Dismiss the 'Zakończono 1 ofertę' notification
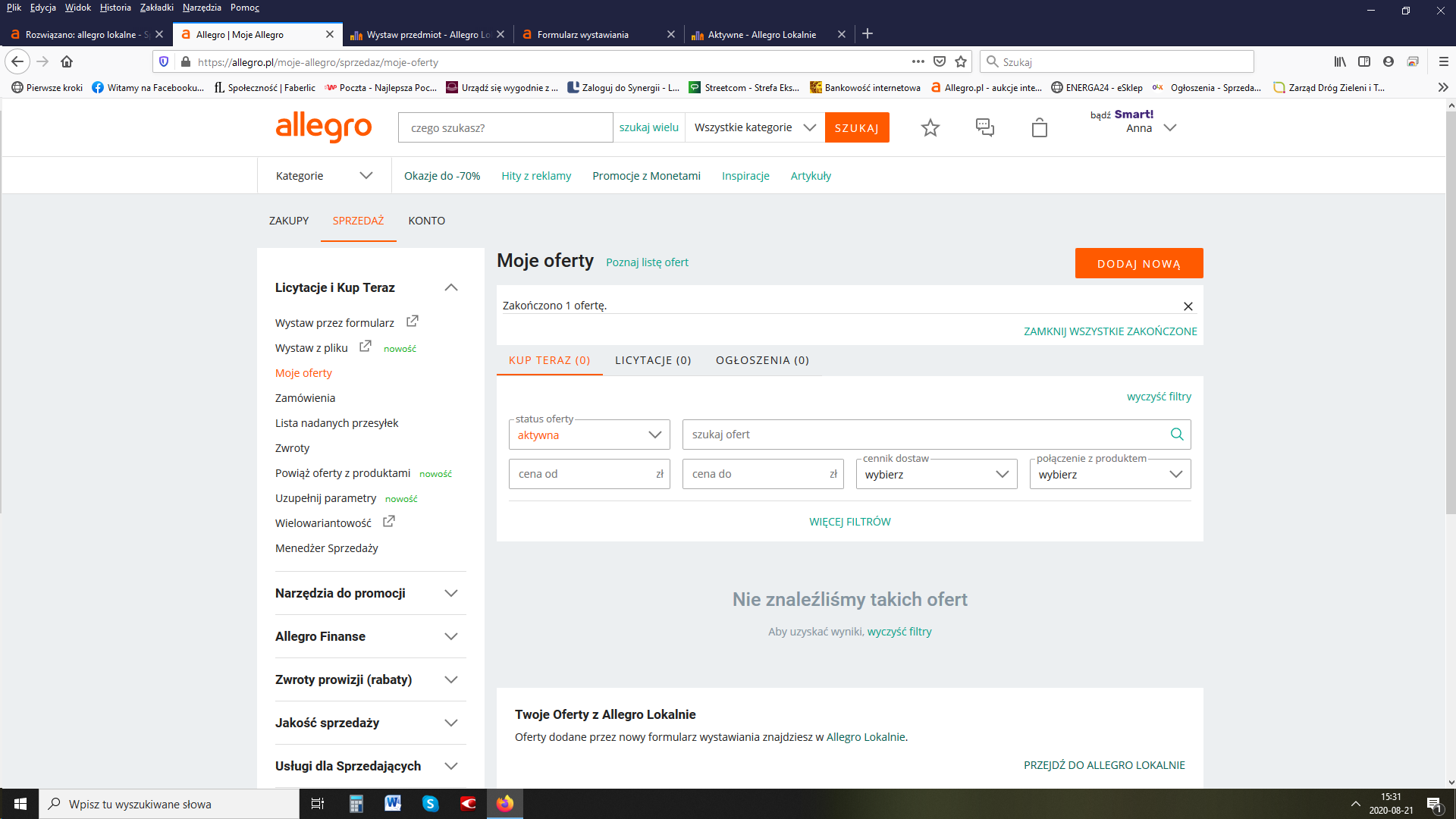The image size is (1456, 819). pyautogui.click(x=1188, y=306)
